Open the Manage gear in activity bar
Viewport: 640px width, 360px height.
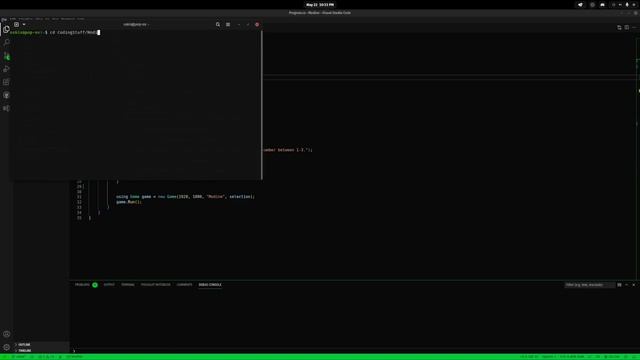point(6,347)
